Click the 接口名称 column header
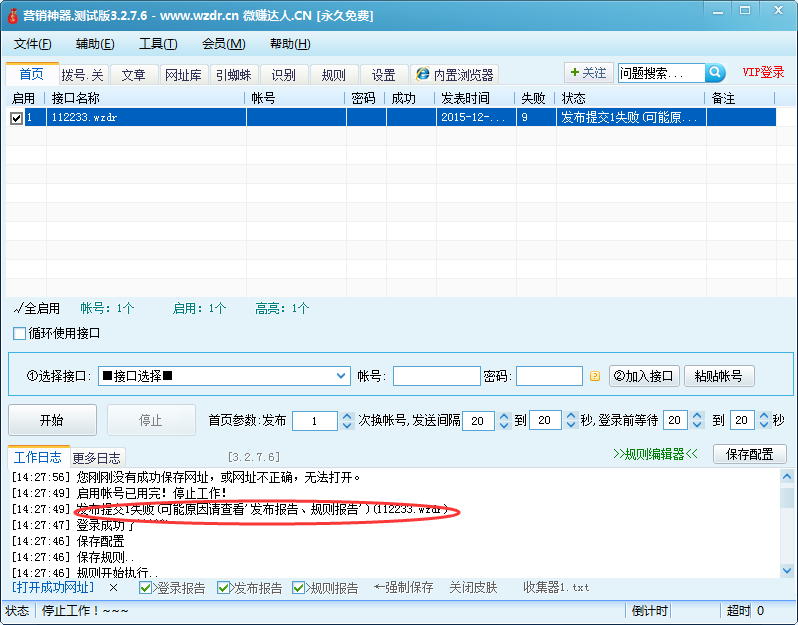The image size is (798, 625). pos(145,98)
